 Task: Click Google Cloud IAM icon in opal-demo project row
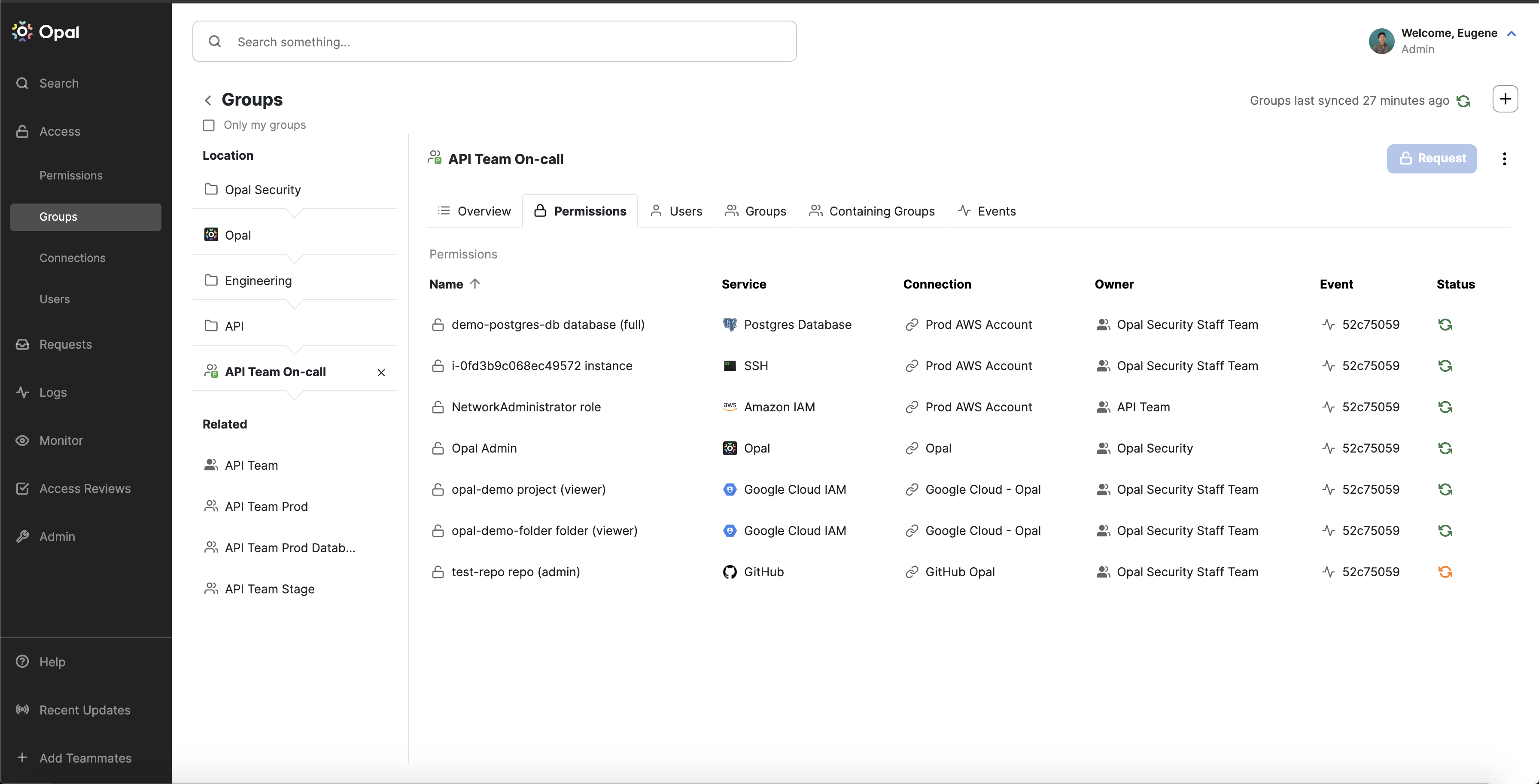point(730,489)
